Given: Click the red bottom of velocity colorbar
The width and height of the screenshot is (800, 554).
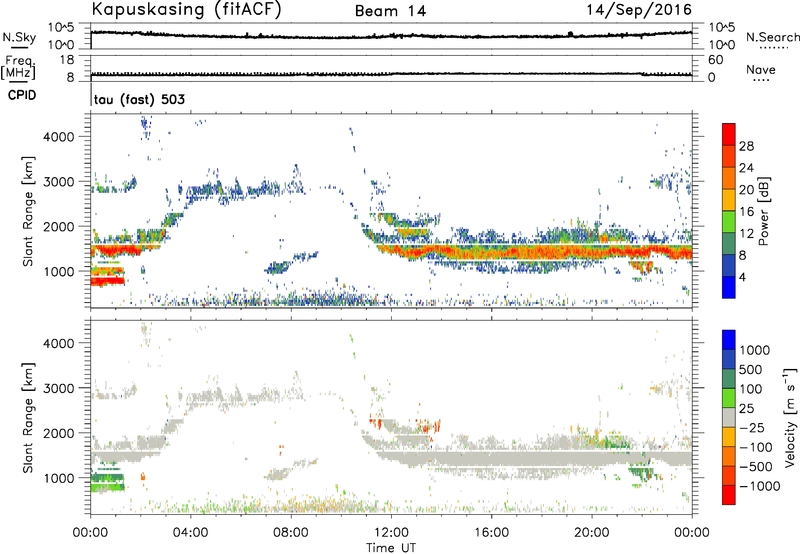Looking at the screenshot, I should [x=729, y=495].
